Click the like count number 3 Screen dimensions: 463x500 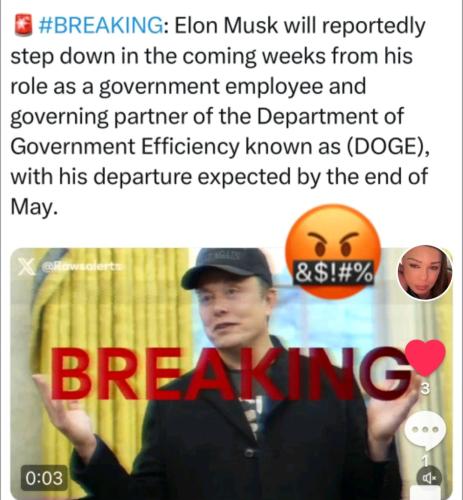click(425, 390)
